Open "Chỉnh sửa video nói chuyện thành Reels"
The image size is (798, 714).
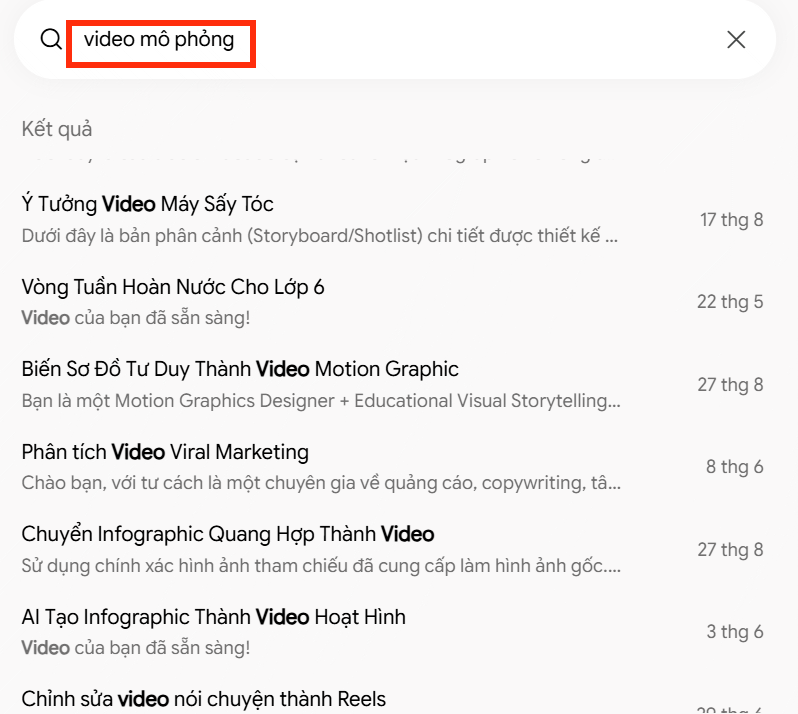[204, 699]
